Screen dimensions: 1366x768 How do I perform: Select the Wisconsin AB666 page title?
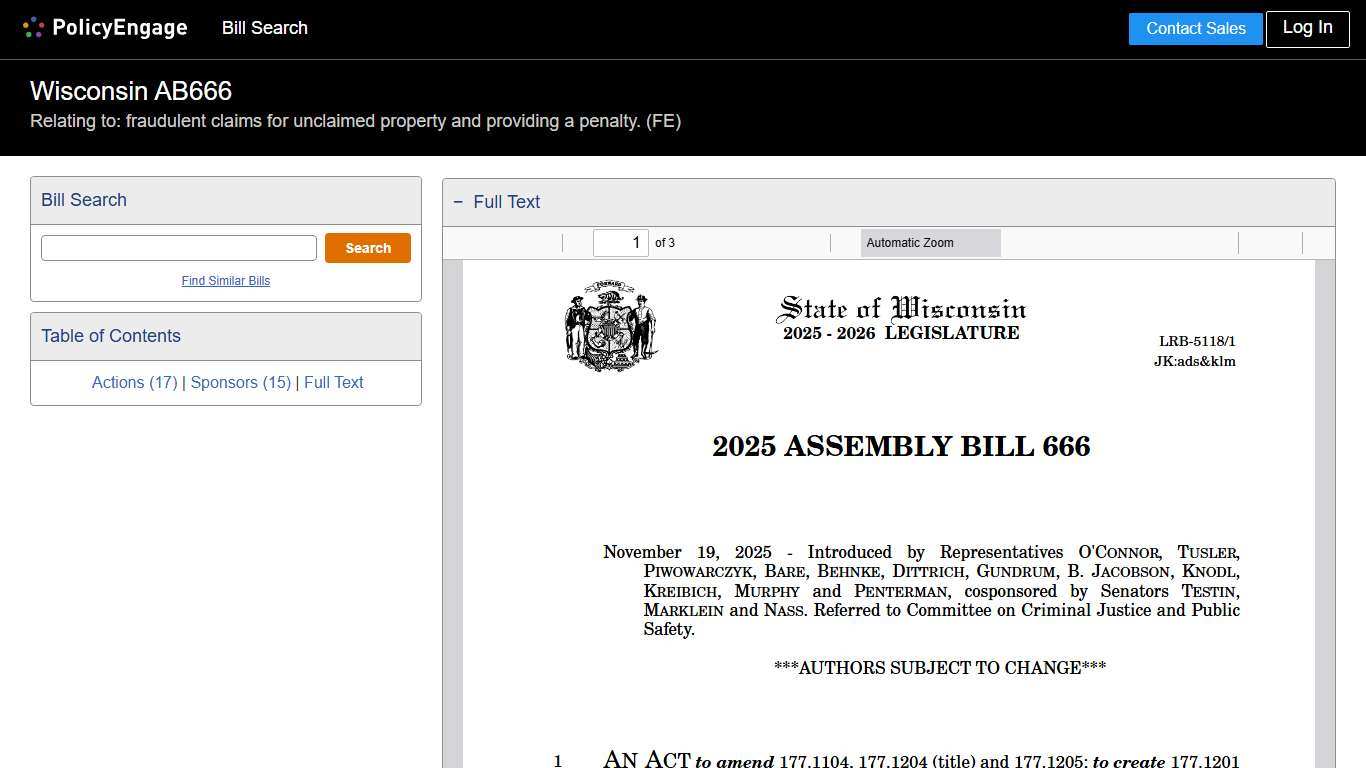click(x=130, y=91)
